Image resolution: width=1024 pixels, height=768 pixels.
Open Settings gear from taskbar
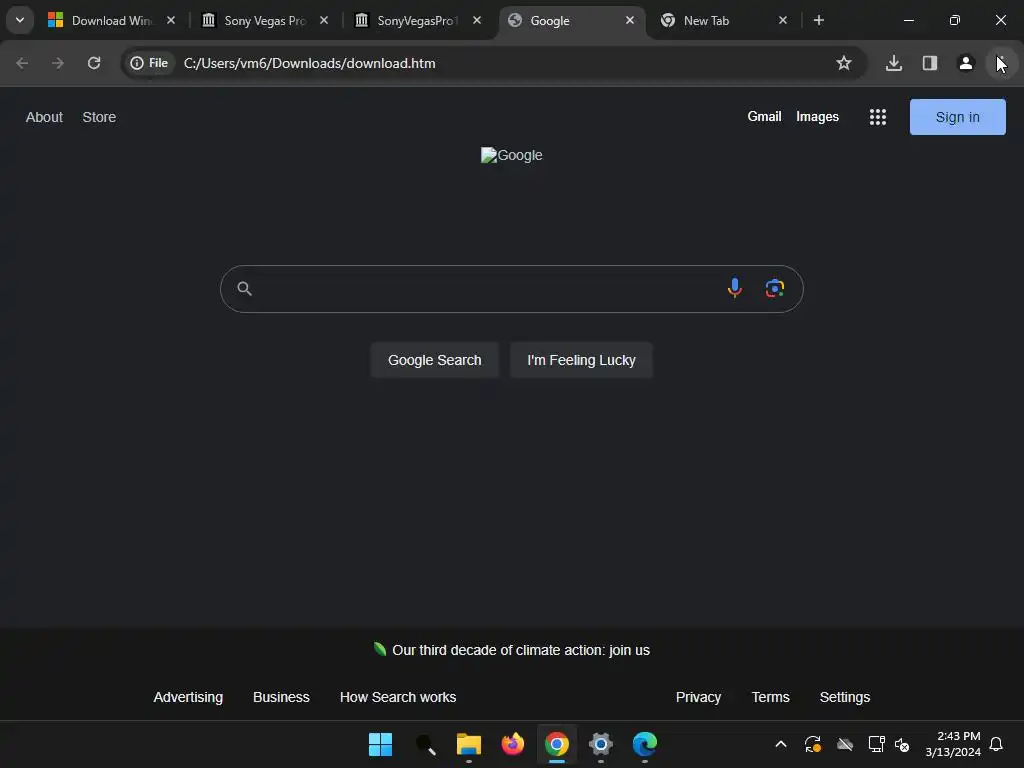pyautogui.click(x=601, y=744)
